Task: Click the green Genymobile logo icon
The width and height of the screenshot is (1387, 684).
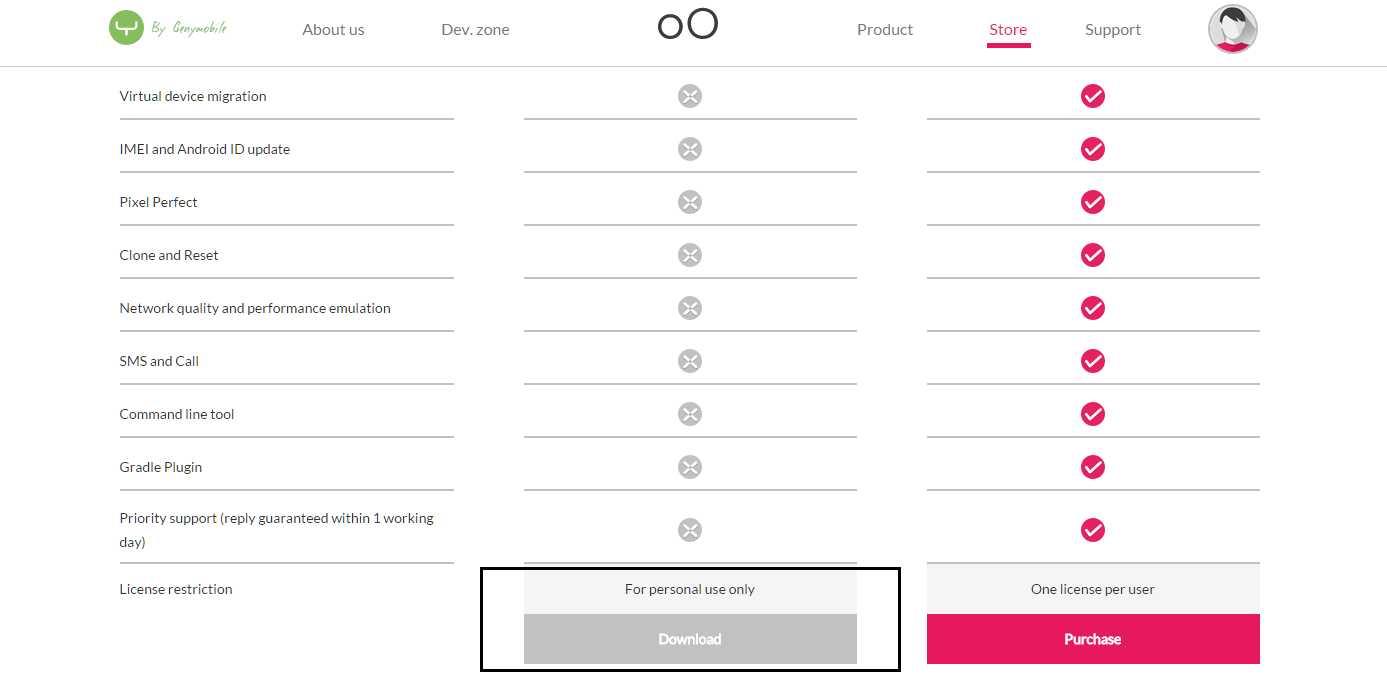Action: coord(126,27)
